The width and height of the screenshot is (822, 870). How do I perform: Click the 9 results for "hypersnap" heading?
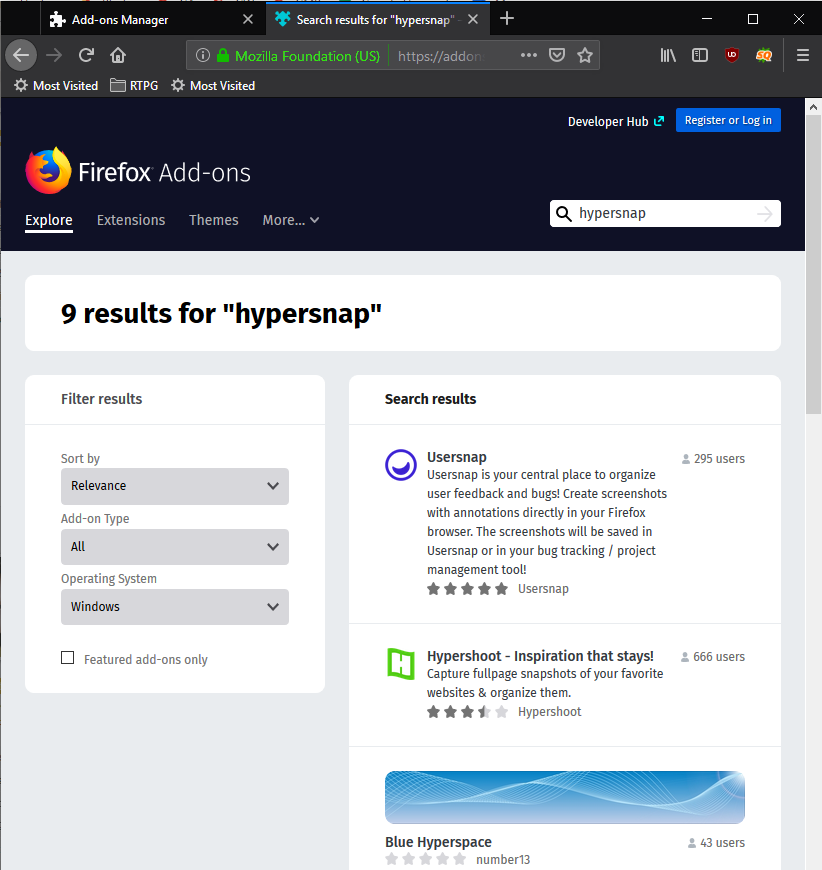click(x=221, y=313)
